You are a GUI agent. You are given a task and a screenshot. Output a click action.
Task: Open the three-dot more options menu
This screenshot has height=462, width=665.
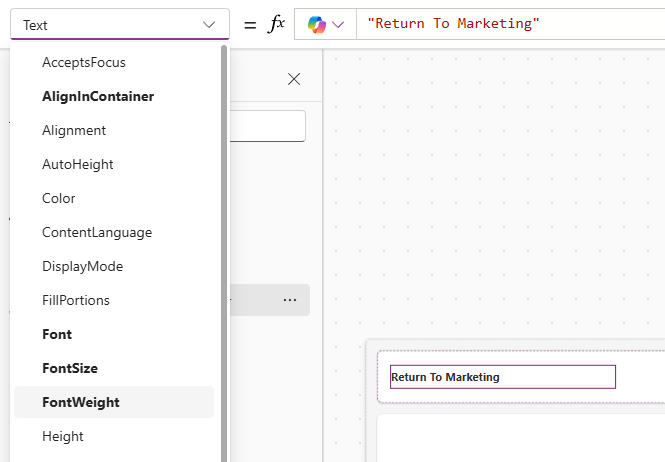coord(290,300)
